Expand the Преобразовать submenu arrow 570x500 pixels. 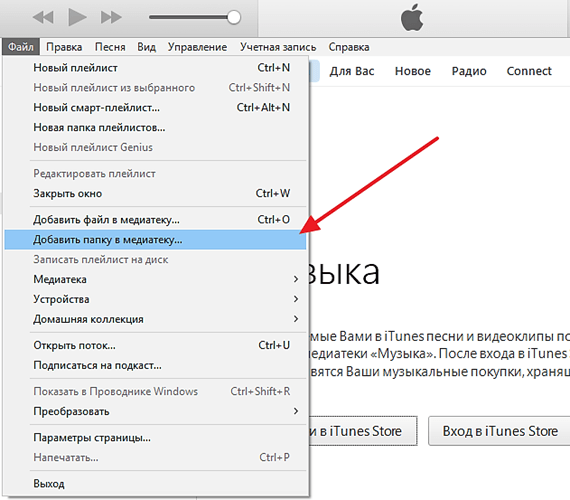[296, 411]
